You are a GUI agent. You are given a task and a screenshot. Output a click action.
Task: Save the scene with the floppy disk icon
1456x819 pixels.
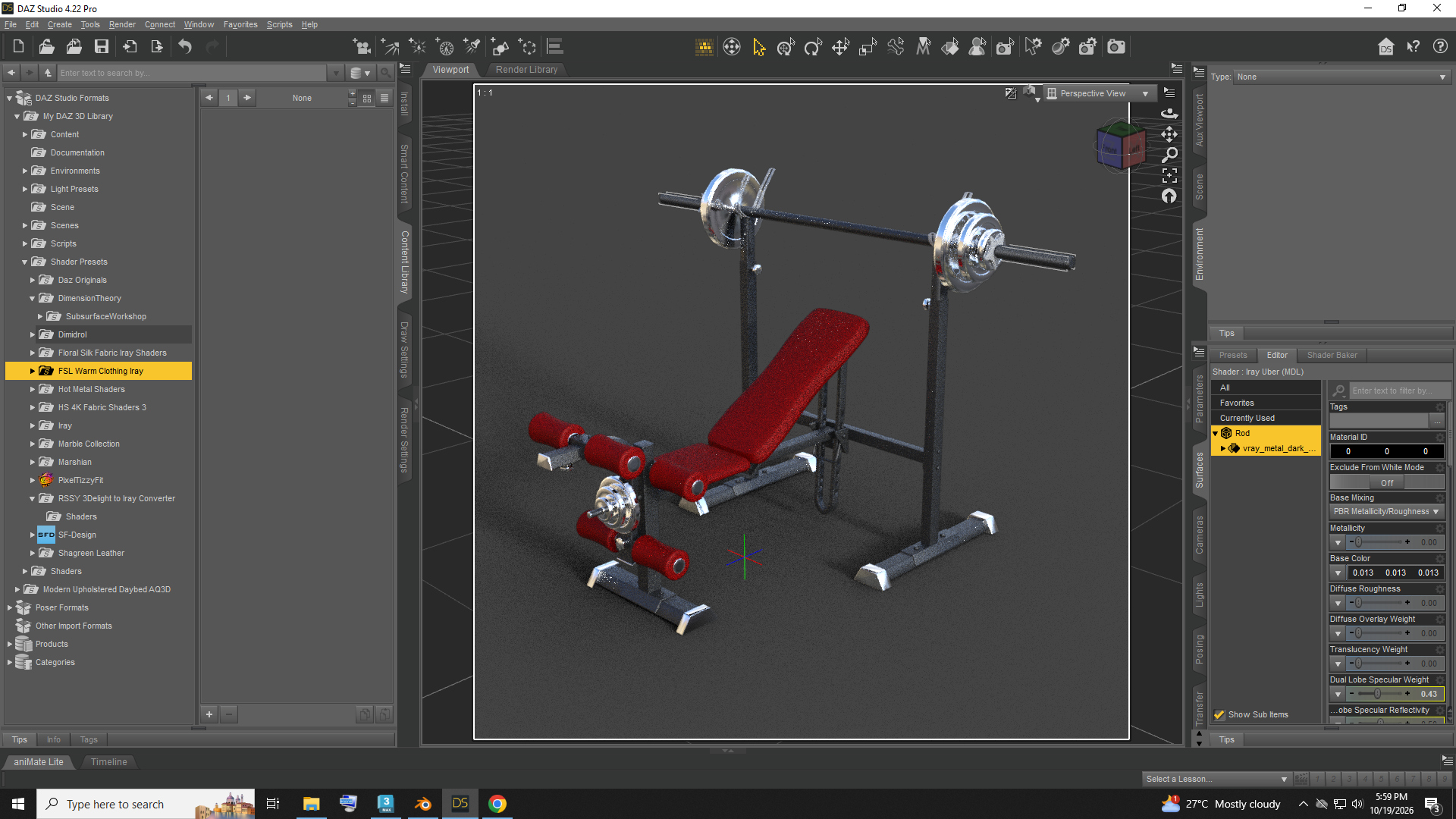point(101,47)
